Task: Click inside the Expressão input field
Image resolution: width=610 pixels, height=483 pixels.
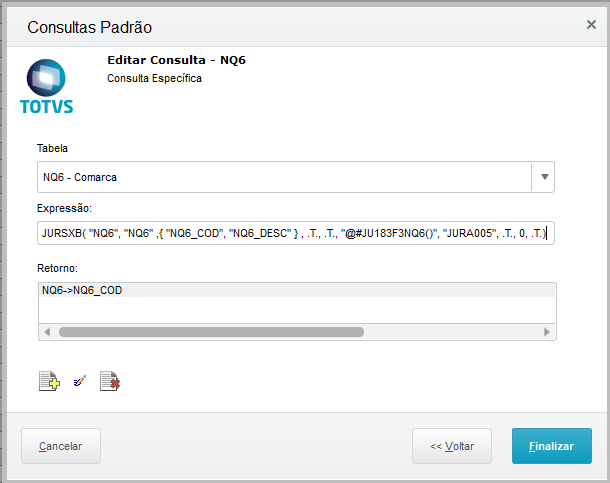Action: (295, 234)
